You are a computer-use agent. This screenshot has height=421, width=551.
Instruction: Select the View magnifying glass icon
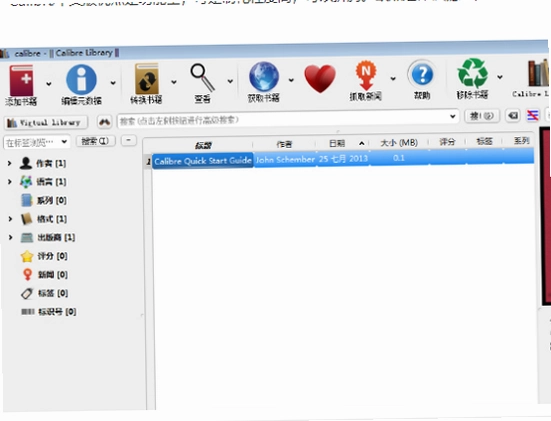point(202,77)
